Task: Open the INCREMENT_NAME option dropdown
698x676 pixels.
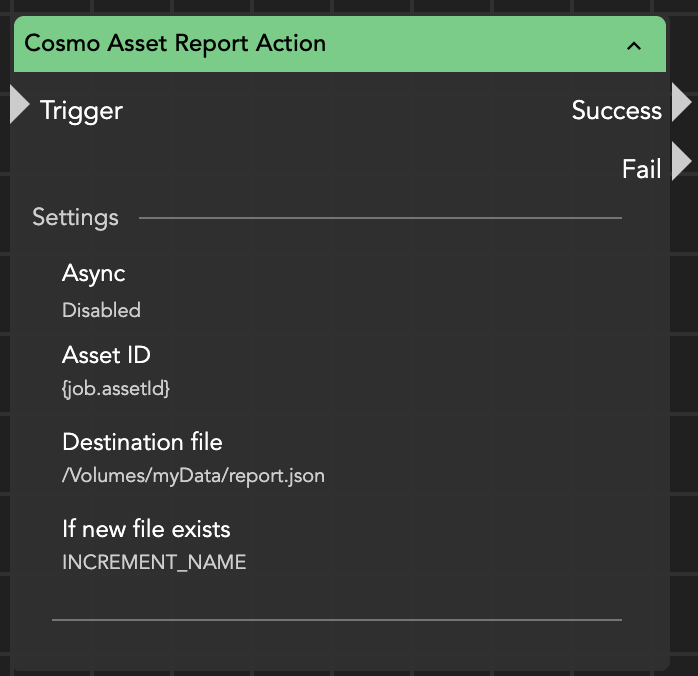Action: coord(154,562)
